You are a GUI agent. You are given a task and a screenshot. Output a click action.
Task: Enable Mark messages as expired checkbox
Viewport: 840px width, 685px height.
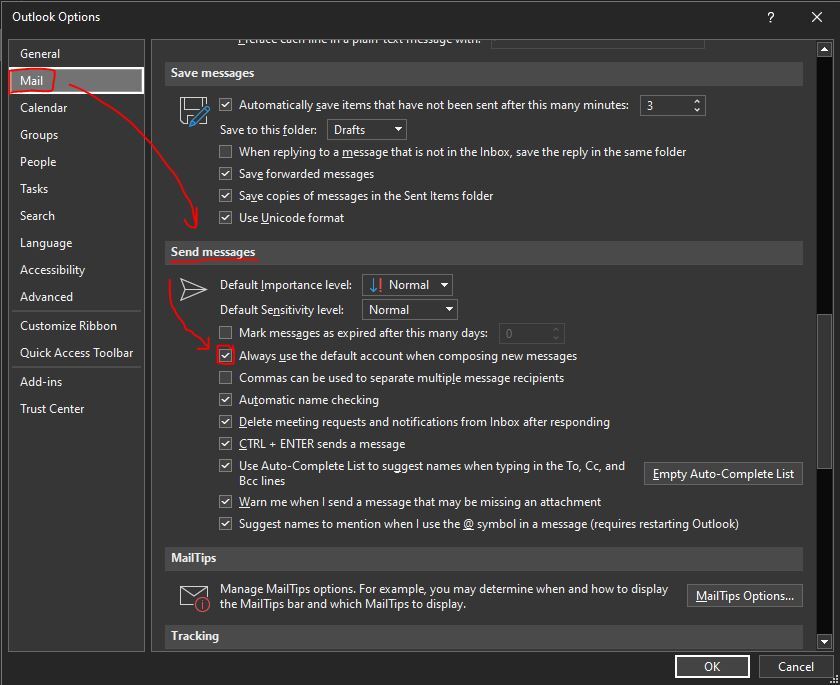click(226, 333)
